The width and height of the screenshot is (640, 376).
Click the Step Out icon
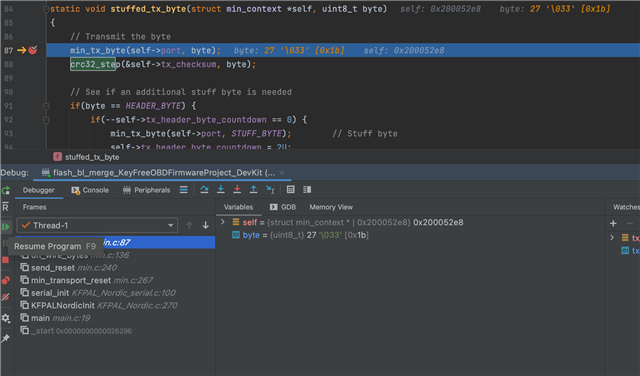pyautogui.click(x=253, y=189)
